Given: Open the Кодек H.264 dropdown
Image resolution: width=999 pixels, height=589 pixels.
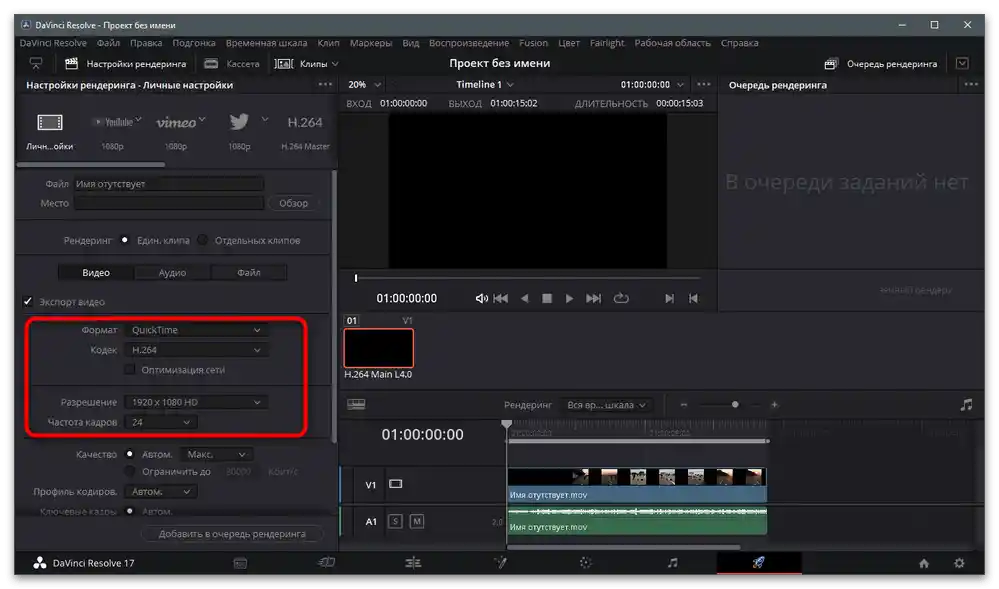Looking at the screenshot, I should point(196,350).
